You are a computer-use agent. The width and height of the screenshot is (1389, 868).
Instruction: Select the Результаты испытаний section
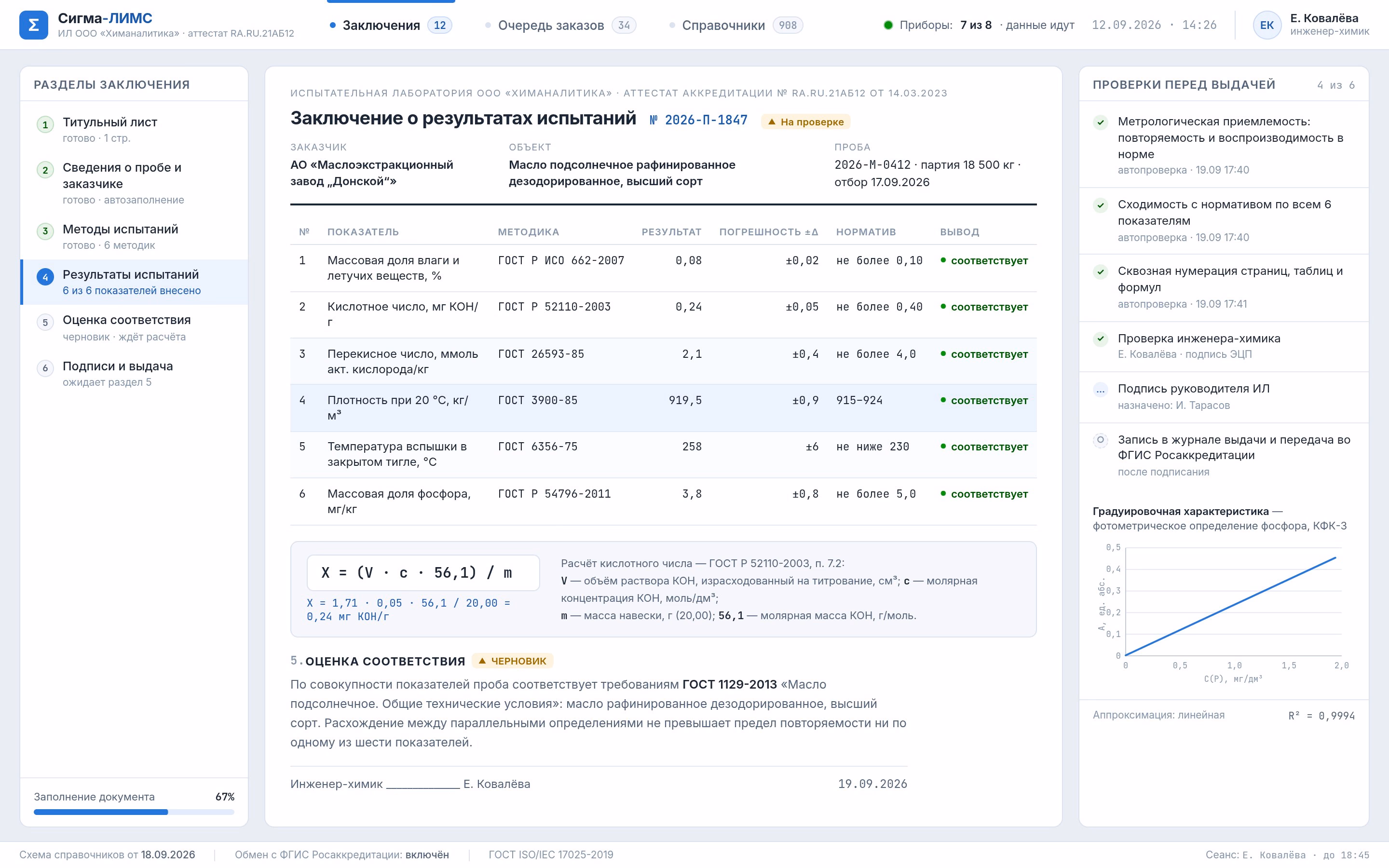(134, 282)
